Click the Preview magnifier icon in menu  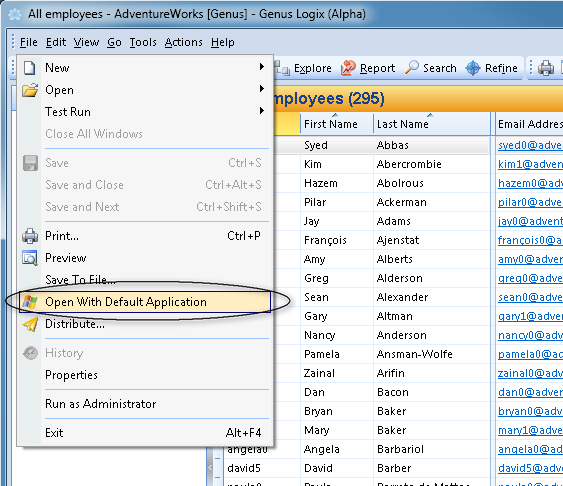coord(30,258)
